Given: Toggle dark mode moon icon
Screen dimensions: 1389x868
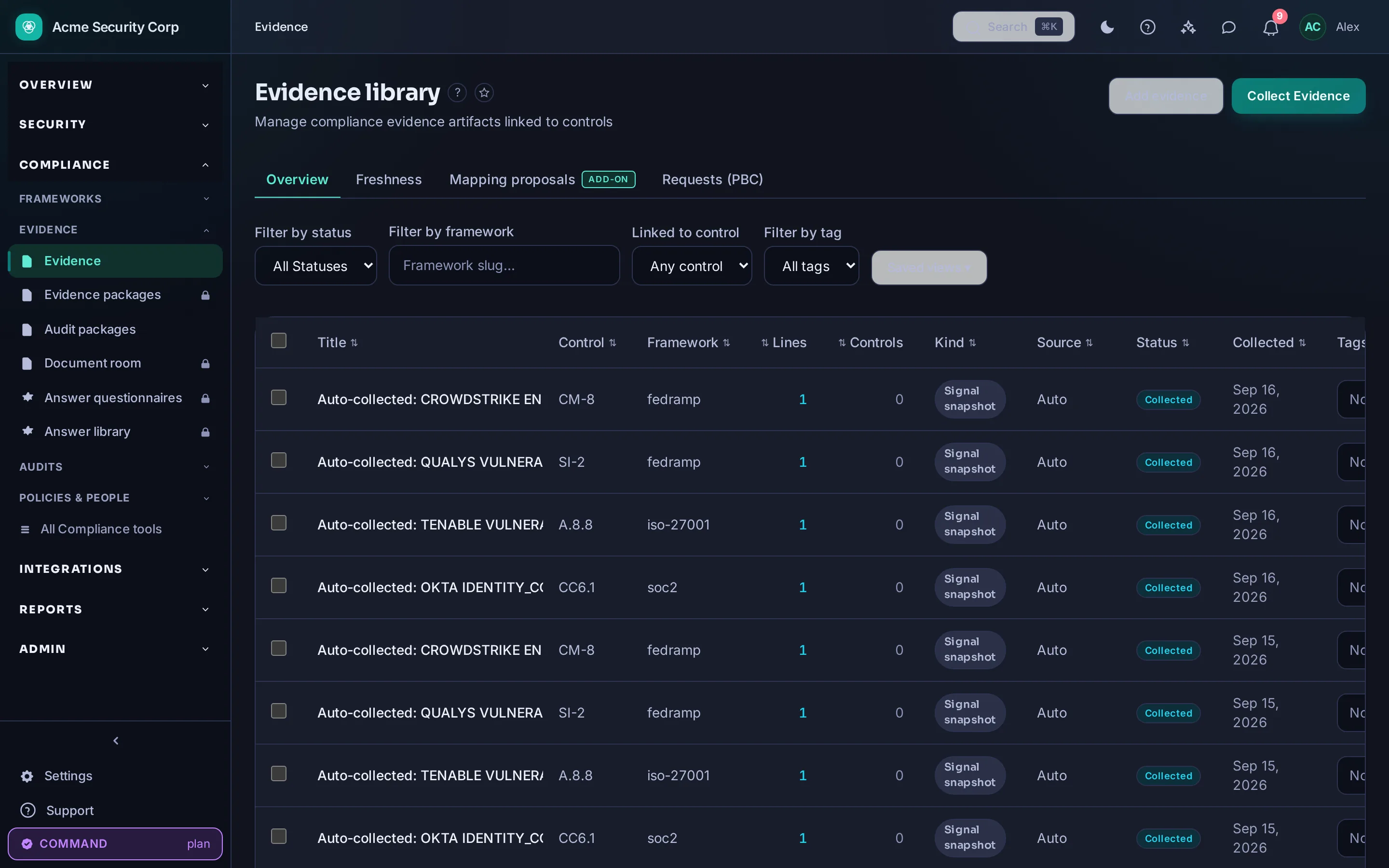Looking at the screenshot, I should click(x=1107, y=27).
